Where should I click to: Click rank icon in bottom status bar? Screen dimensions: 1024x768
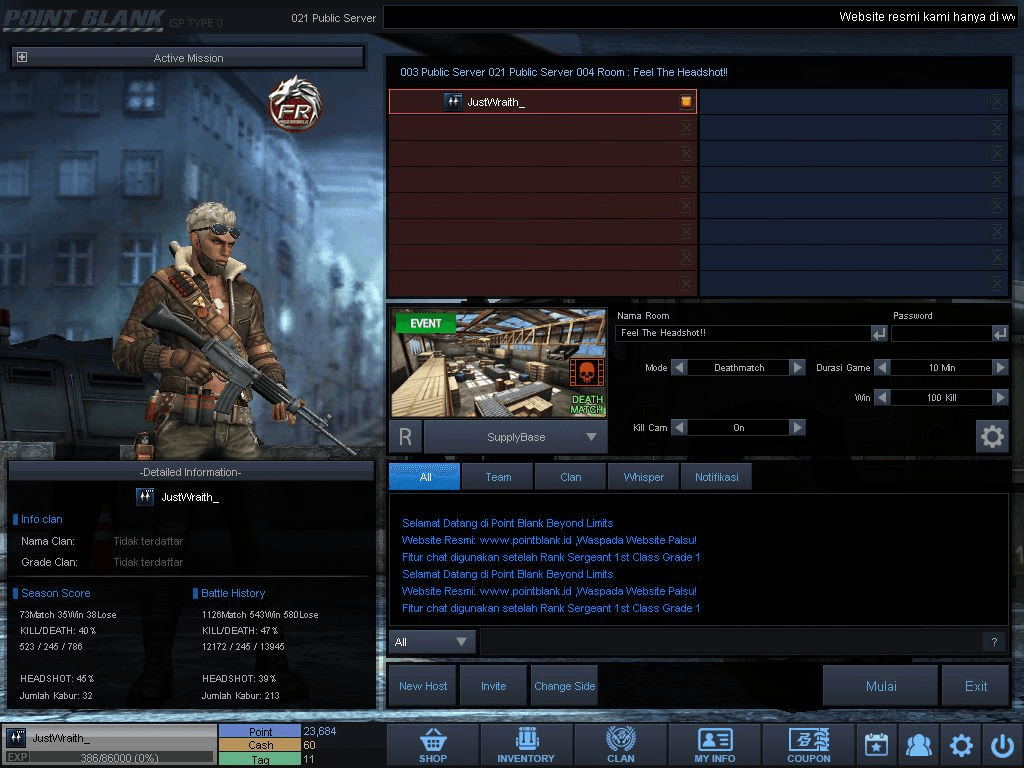tap(16, 737)
